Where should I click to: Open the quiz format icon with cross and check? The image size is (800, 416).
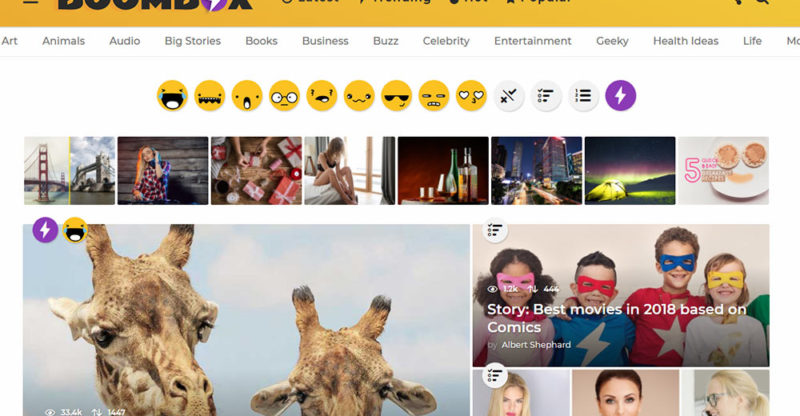pos(509,95)
